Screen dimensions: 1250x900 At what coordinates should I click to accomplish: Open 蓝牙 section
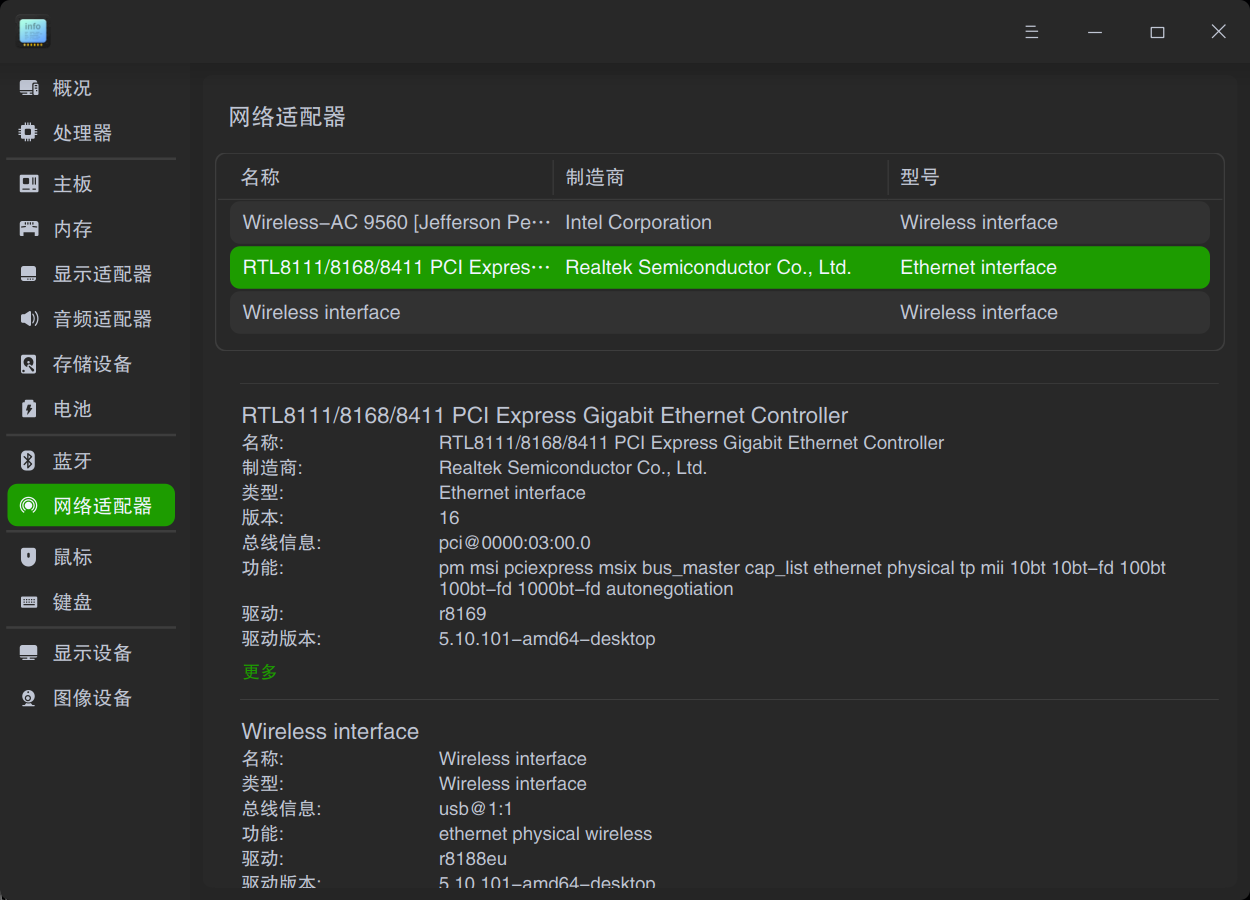[x=91, y=461]
